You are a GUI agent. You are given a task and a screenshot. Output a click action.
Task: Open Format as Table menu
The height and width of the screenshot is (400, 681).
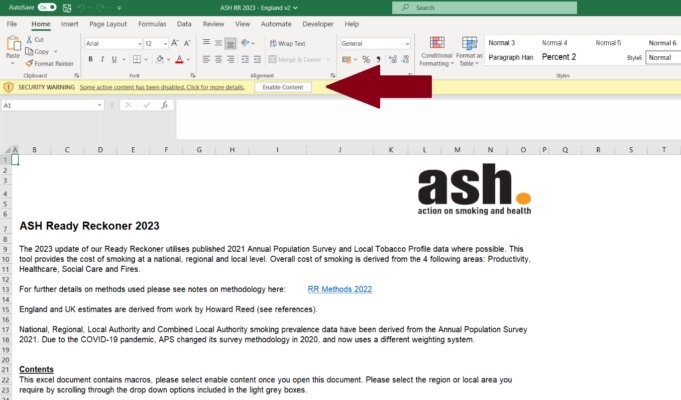[469, 51]
